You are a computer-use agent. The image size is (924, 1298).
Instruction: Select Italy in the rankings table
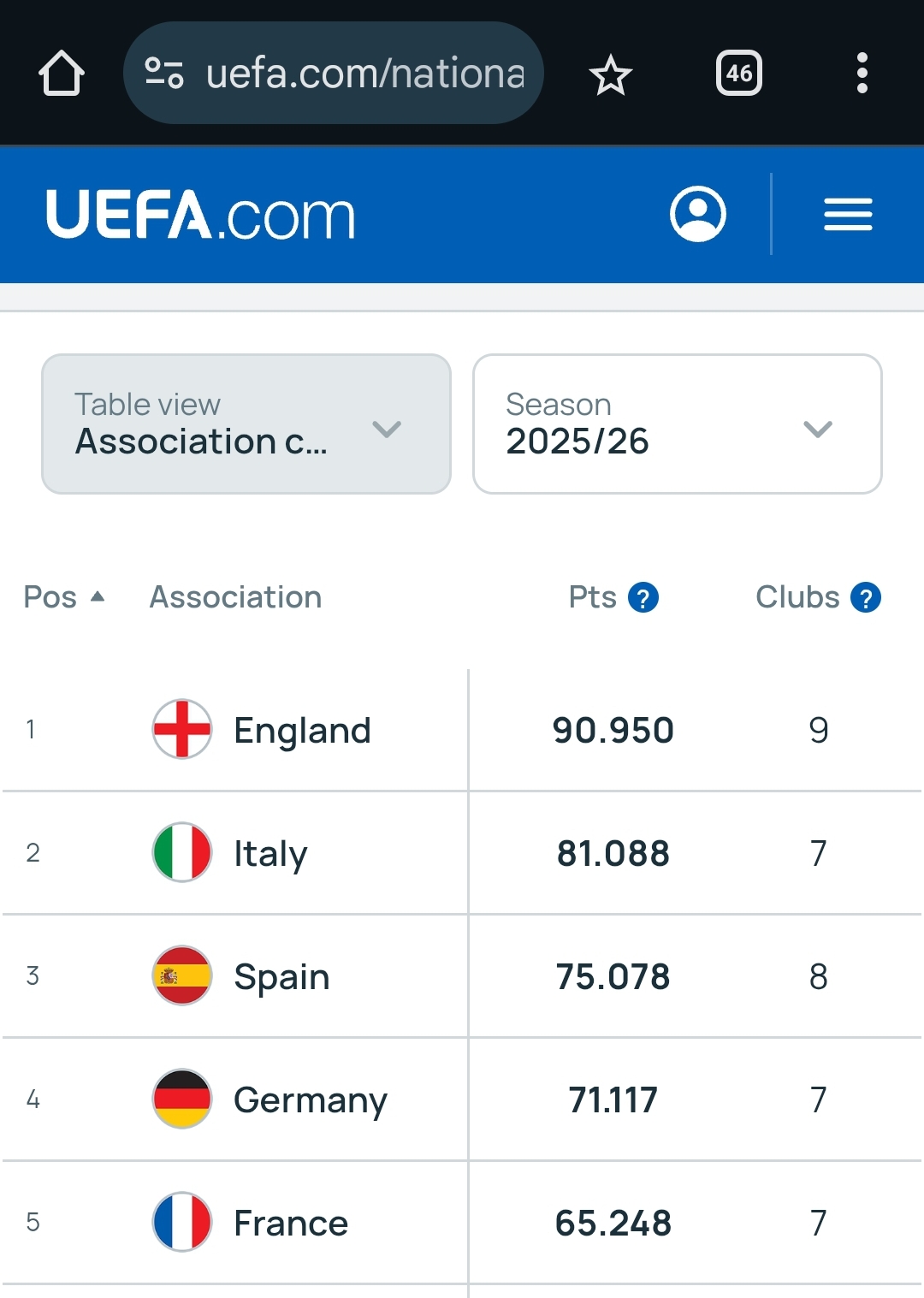(x=270, y=853)
